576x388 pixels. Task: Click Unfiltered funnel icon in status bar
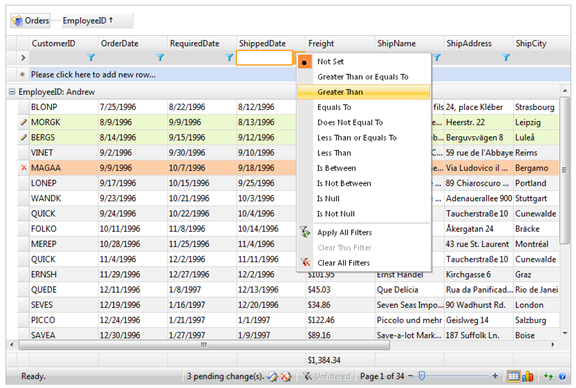click(x=307, y=376)
